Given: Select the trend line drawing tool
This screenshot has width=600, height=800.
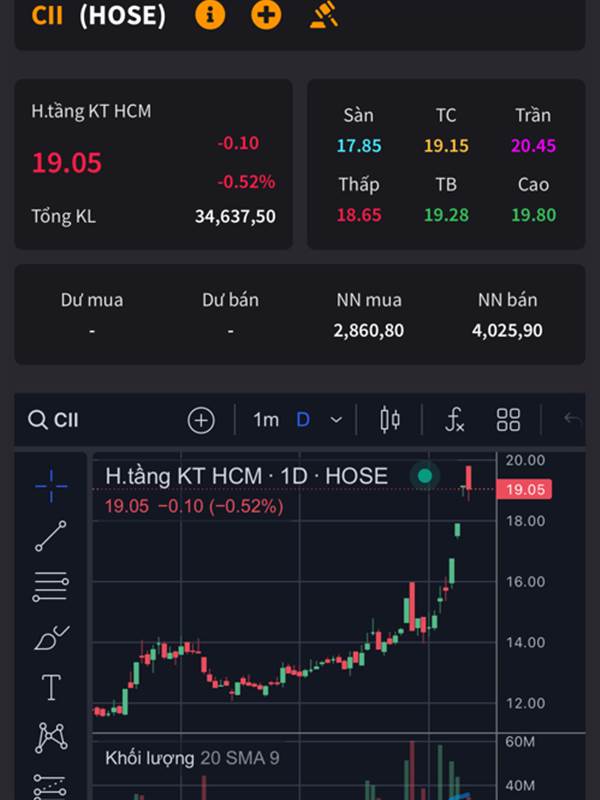Looking at the screenshot, I should pyautogui.click(x=51, y=536).
